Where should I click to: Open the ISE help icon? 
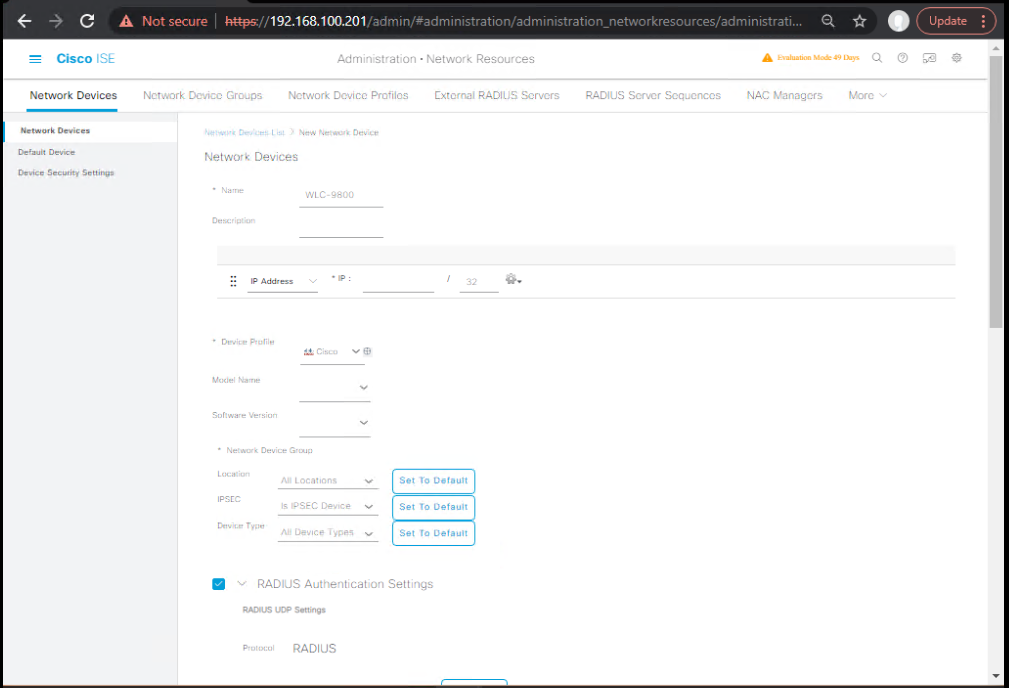coord(903,58)
